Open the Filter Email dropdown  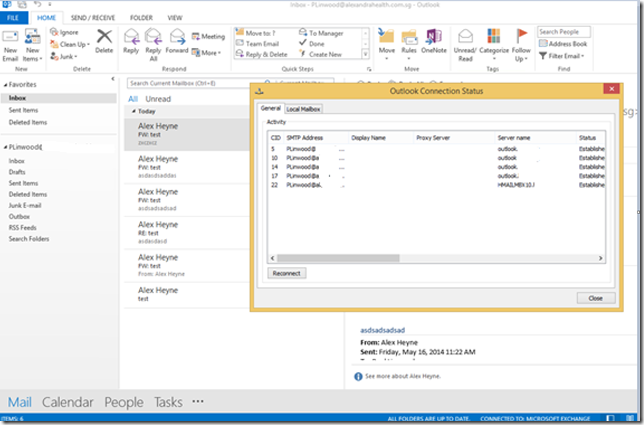point(561,56)
